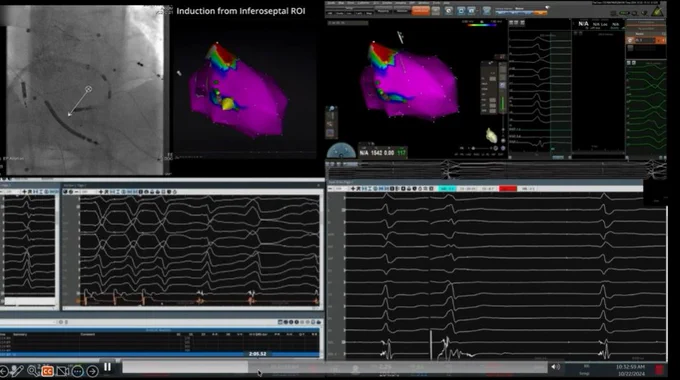Viewport: 680px width, 380px height.
Task: Open the more options ellipsis button
Action: coord(78,371)
